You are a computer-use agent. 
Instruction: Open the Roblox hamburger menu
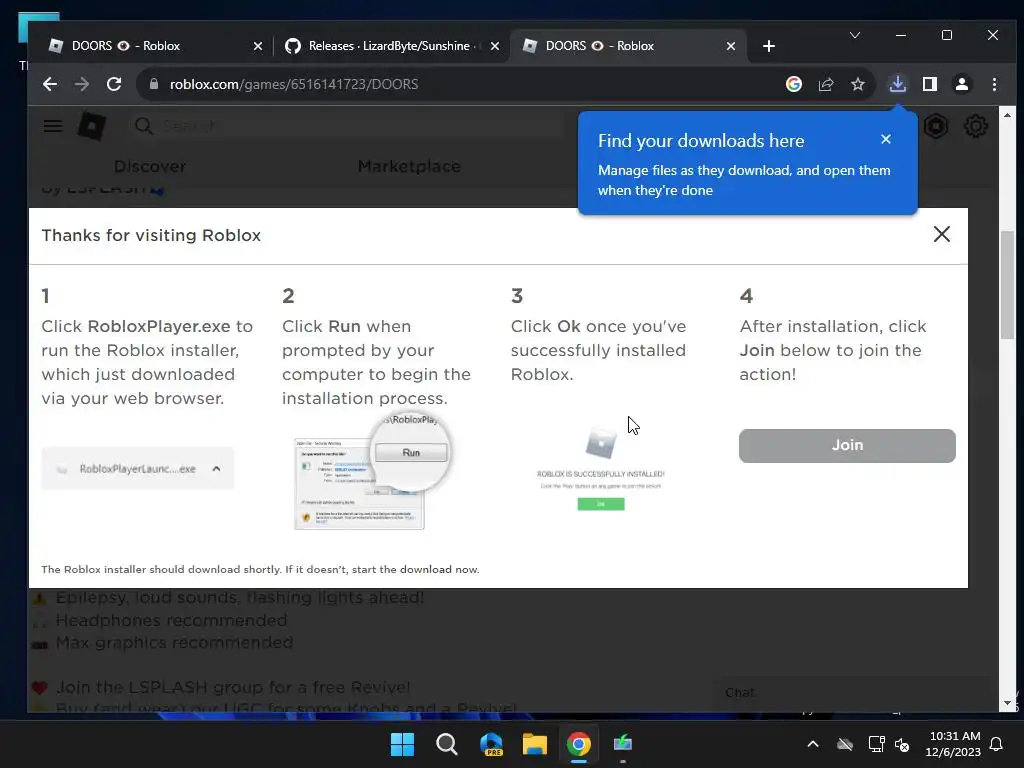pos(53,126)
